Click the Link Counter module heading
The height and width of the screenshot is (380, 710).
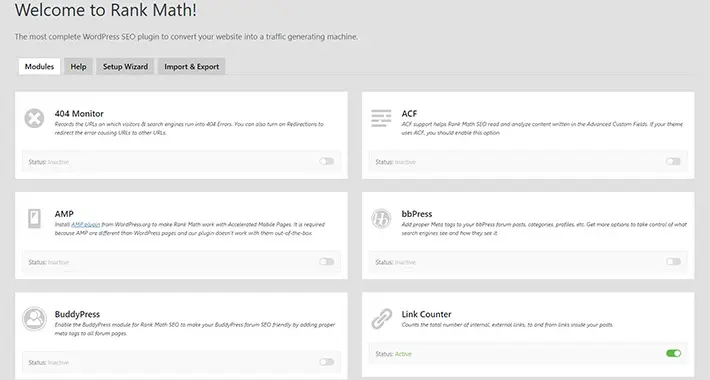pos(426,314)
